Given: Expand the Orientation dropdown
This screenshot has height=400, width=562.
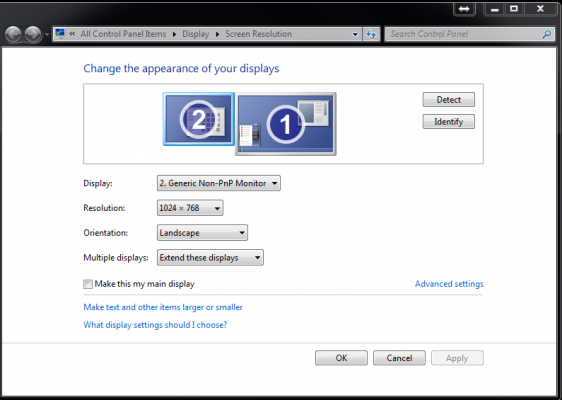Looking at the screenshot, I should (x=202, y=233).
